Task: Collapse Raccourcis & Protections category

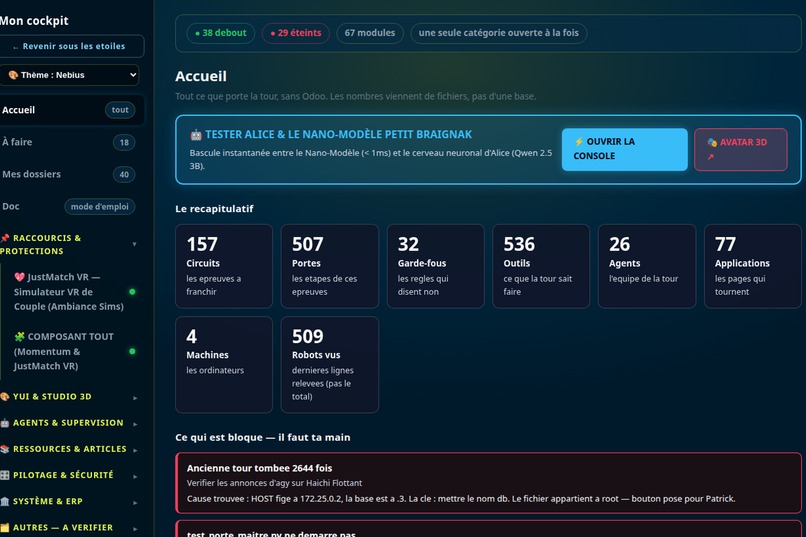Action: pyautogui.click(x=70, y=245)
